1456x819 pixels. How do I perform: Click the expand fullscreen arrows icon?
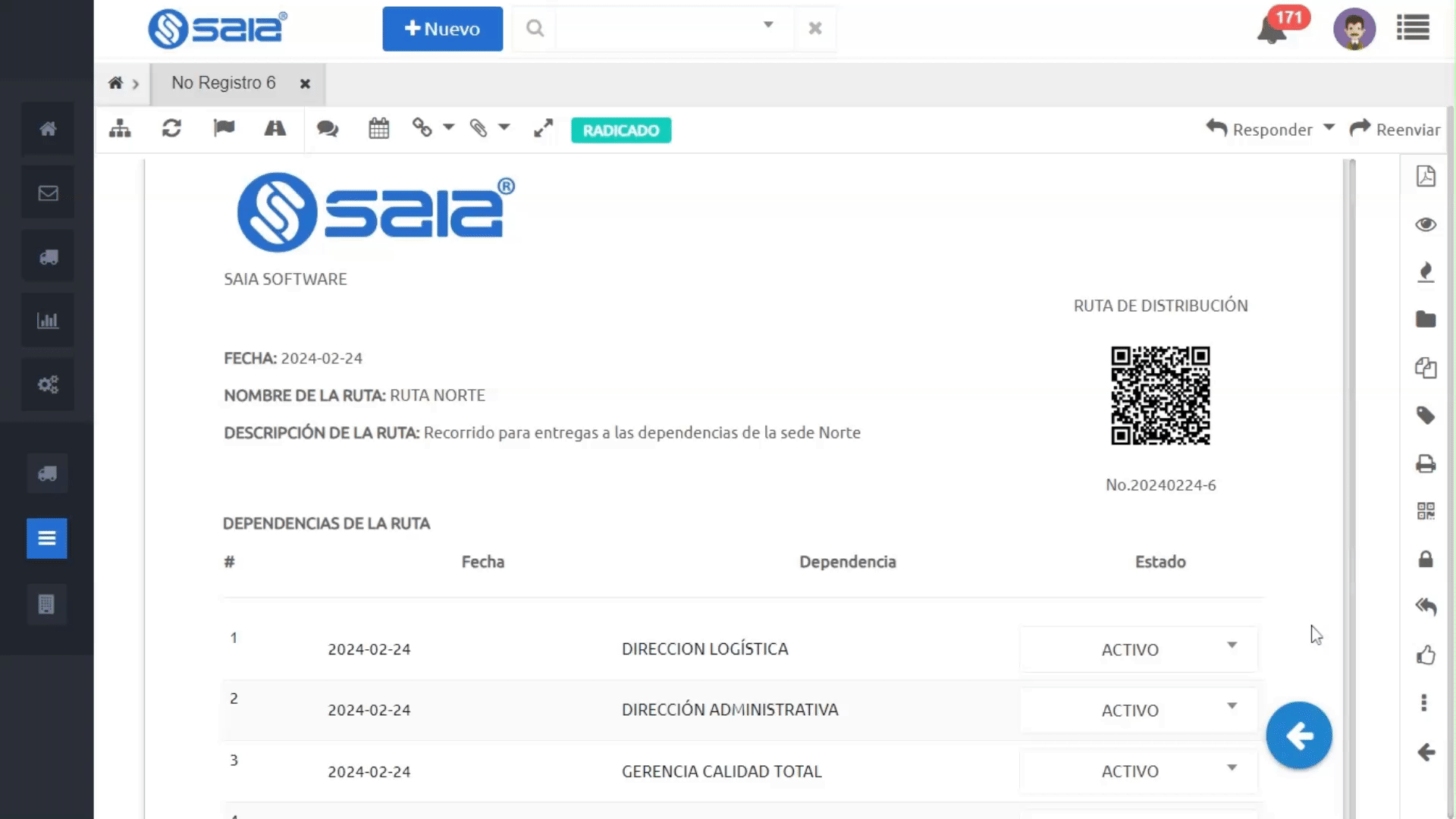543,129
